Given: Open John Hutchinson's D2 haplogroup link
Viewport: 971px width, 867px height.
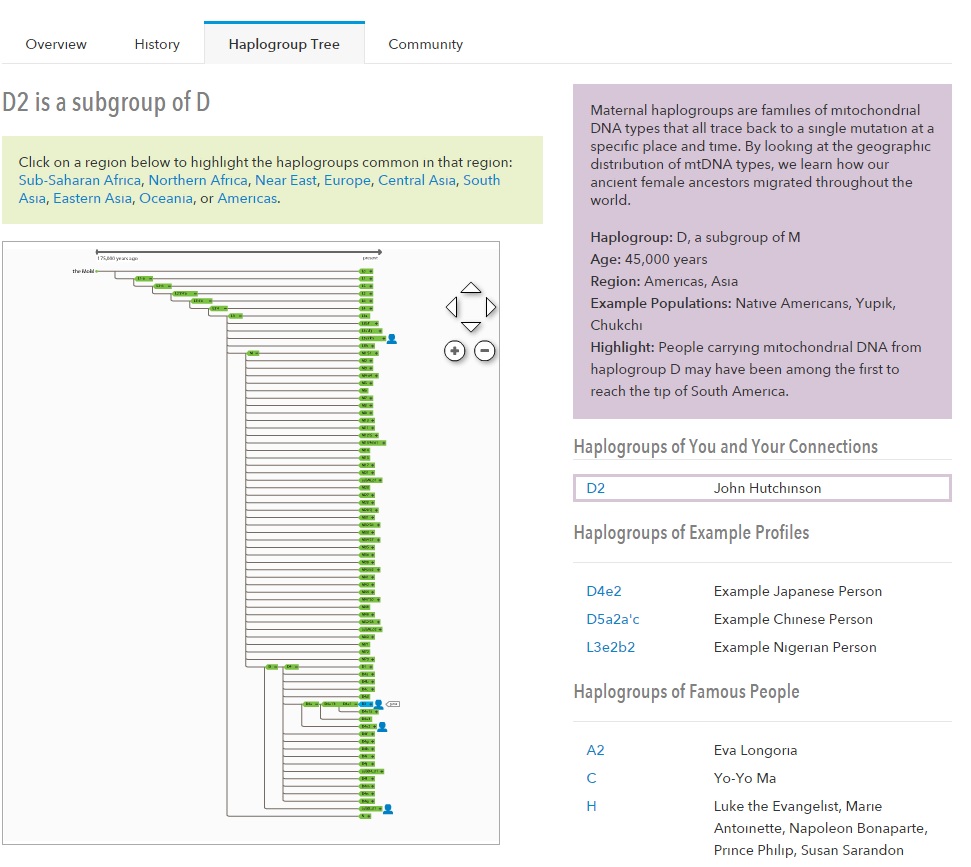Looking at the screenshot, I should pos(596,488).
